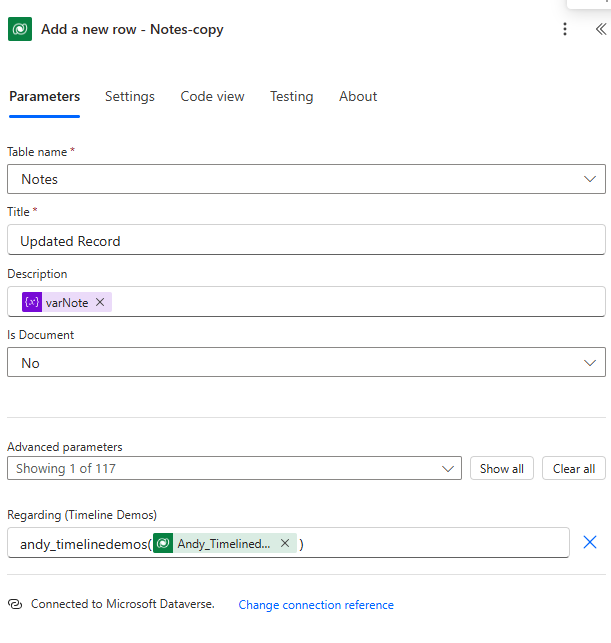
Task: Click the andy_timelinedemos( text in Regarding field
Action: coord(86,544)
